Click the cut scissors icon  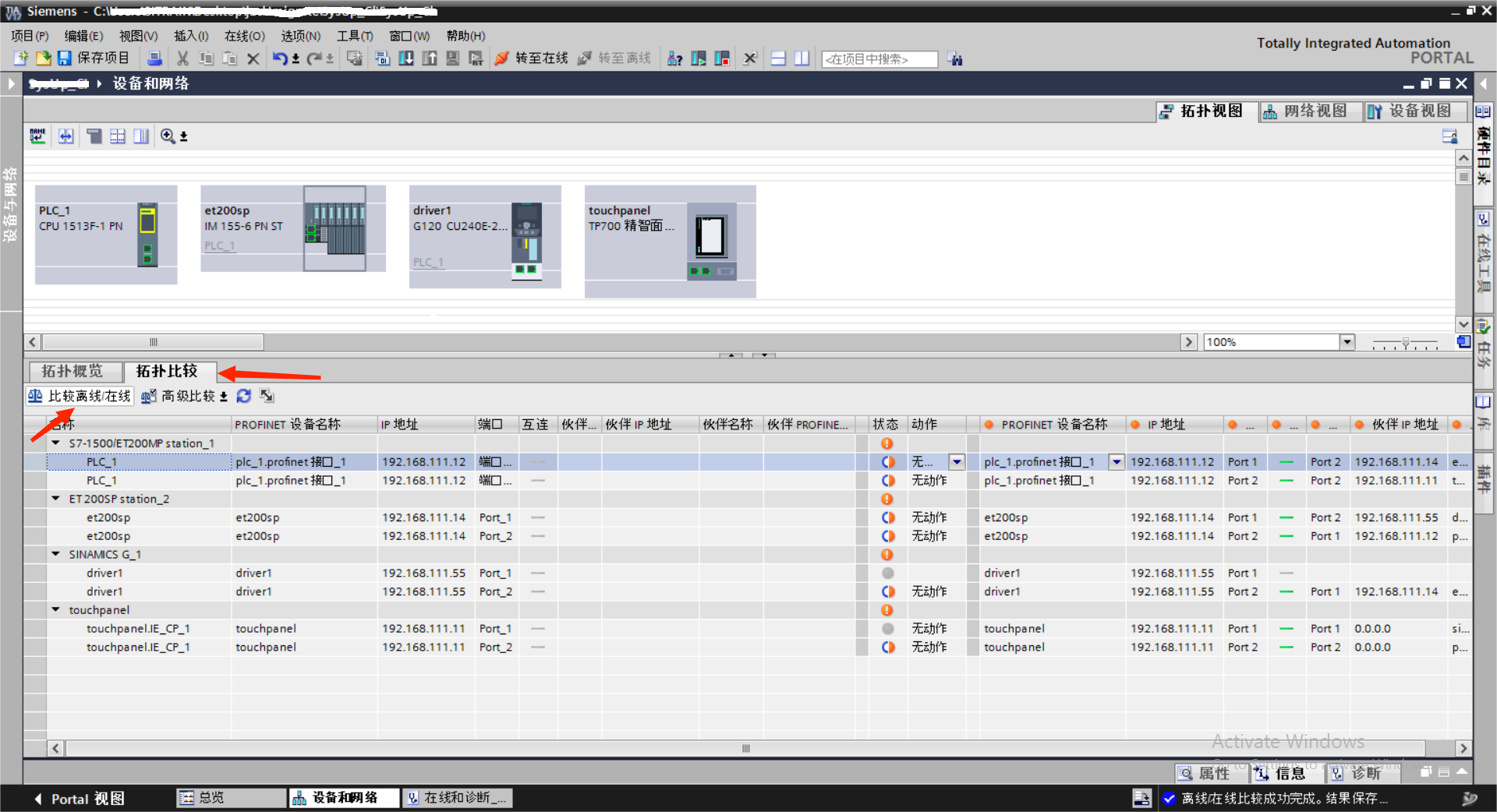click(182, 58)
